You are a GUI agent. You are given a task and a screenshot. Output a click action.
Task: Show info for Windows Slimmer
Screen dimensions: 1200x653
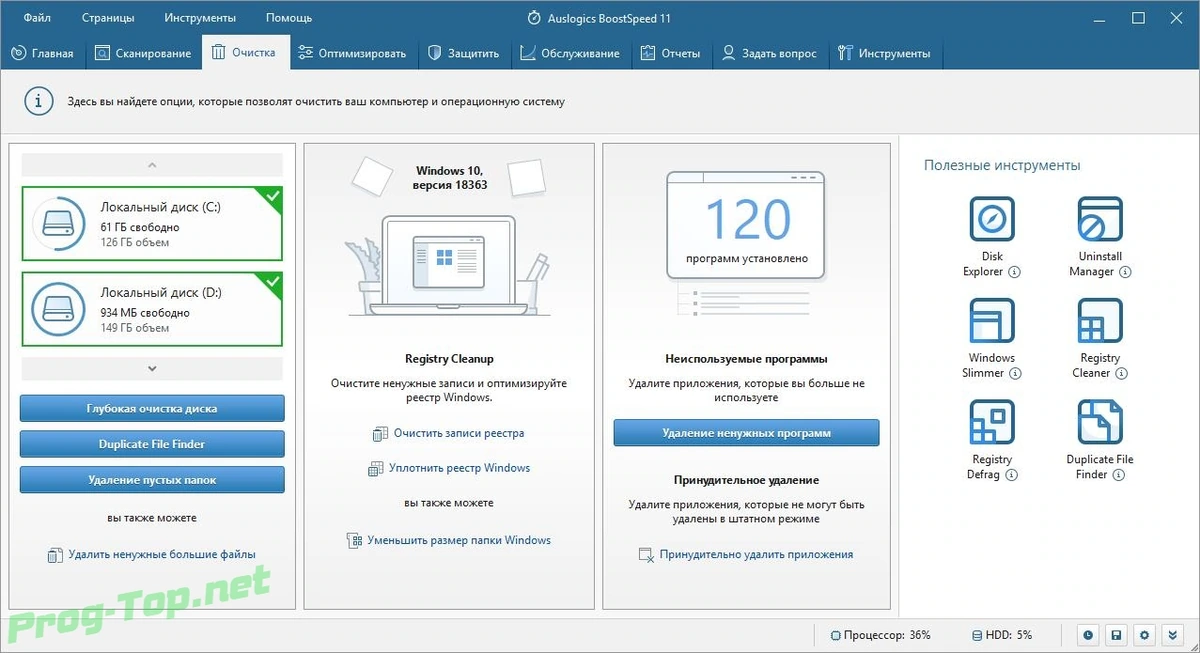[1015, 373]
